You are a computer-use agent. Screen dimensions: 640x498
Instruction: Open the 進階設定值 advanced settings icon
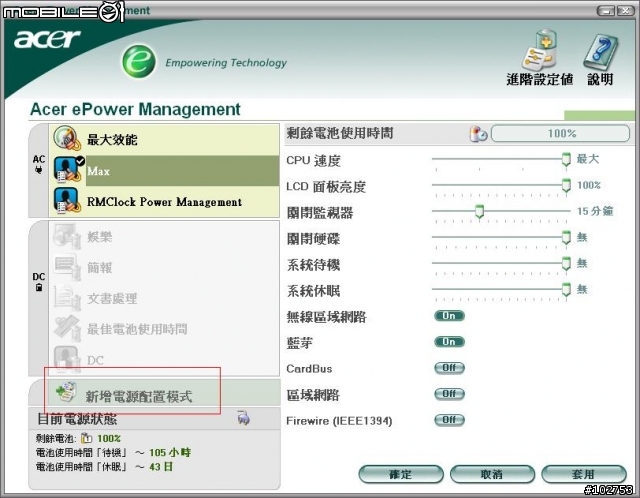539,50
